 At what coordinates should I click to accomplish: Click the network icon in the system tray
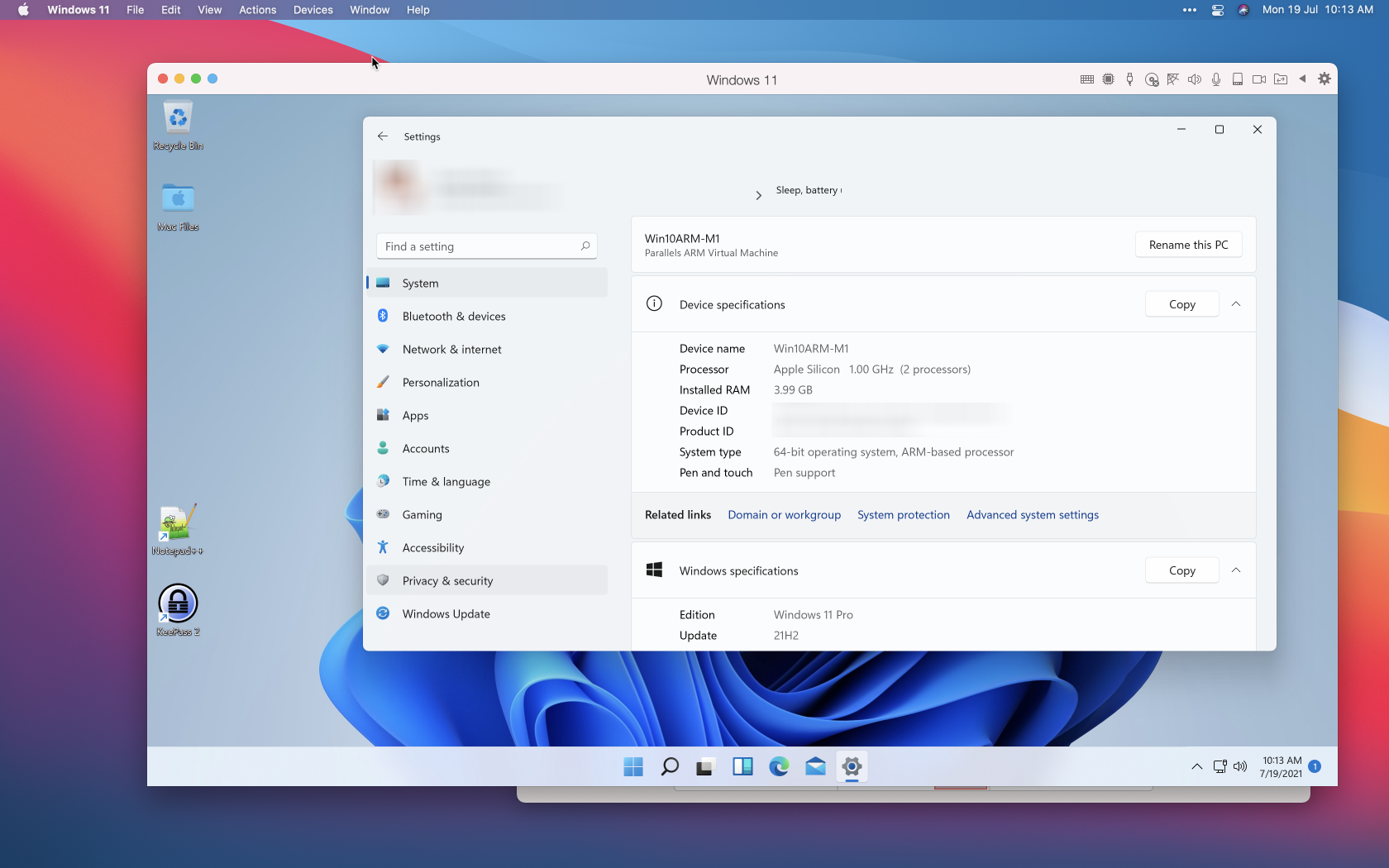(x=1220, y=767)
